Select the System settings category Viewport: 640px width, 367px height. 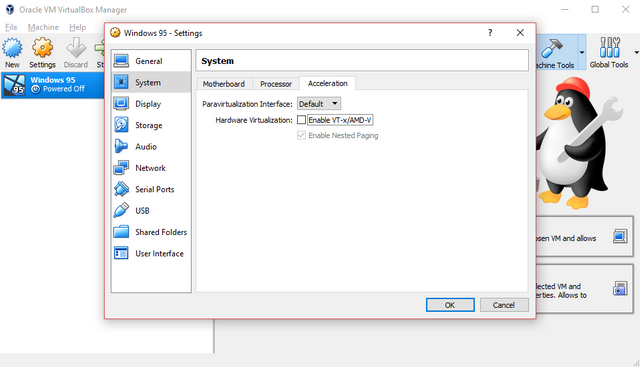(151, 82)
